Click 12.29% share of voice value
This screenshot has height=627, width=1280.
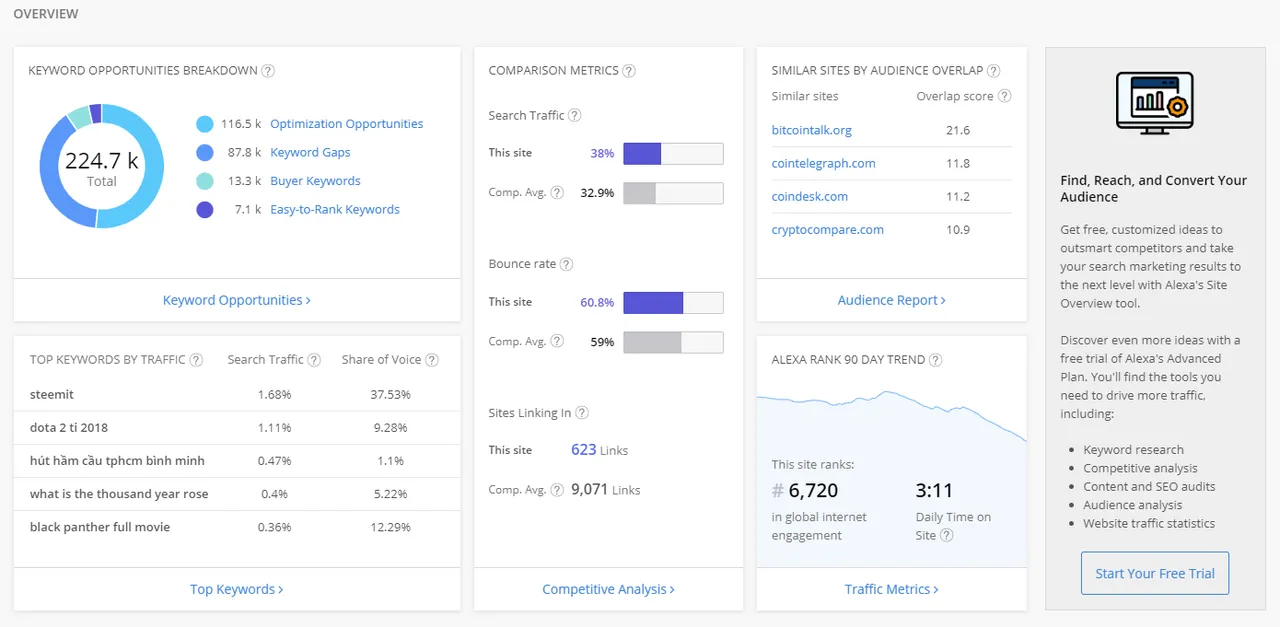(x=390, y=527)
